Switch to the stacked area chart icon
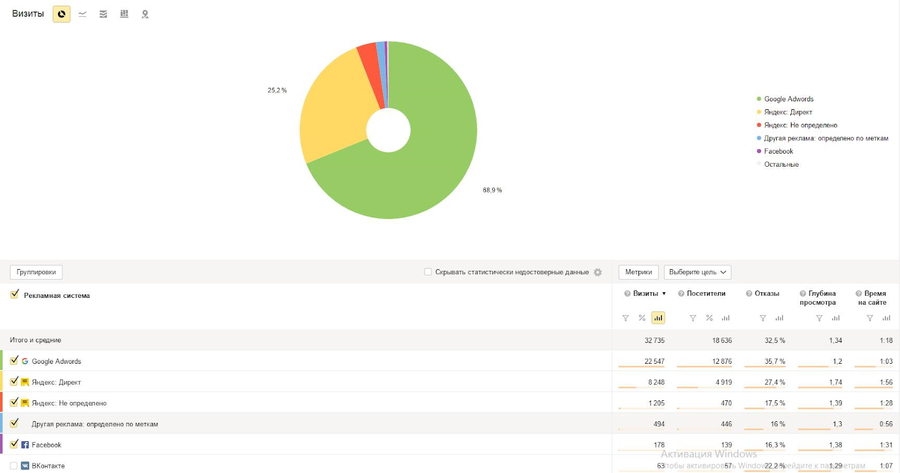 (103, 14)
